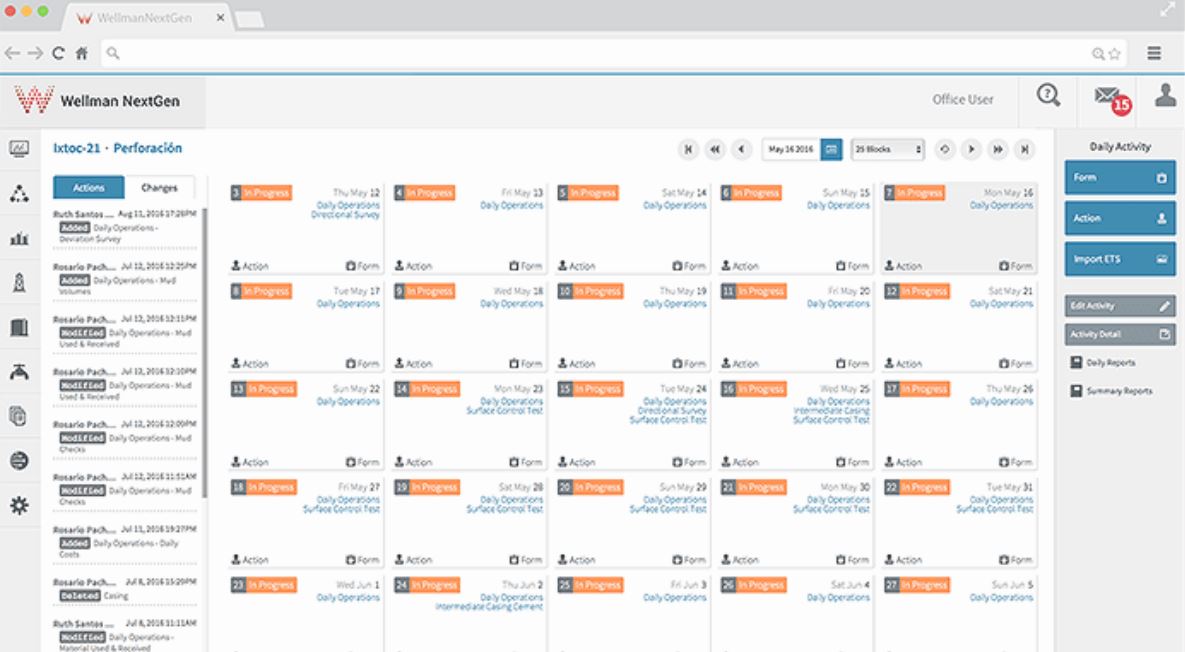Open Daily Reports link
The image size is (1185, 652).
(x=1103, y=363)
